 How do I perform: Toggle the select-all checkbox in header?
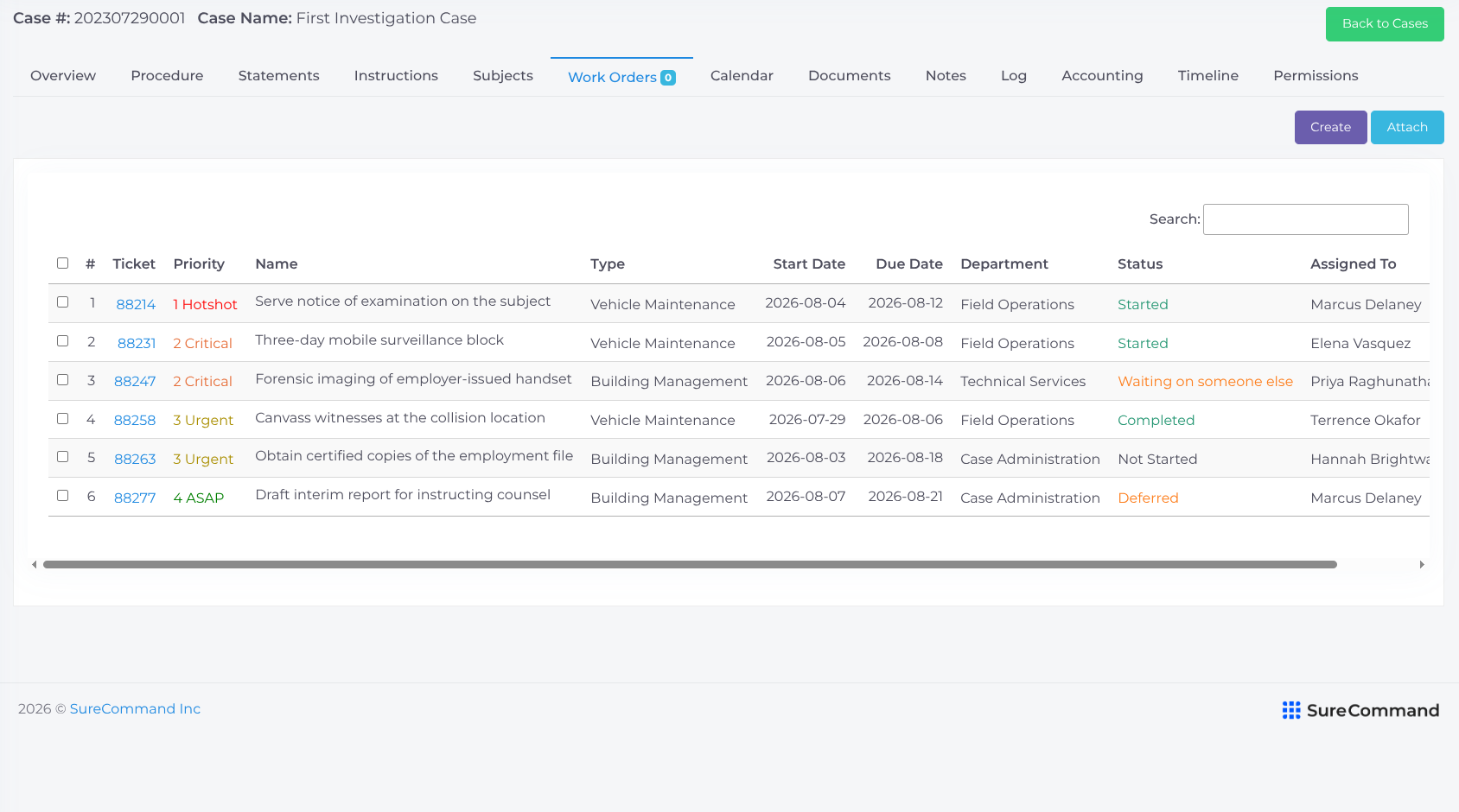click(x=62, y=263)
